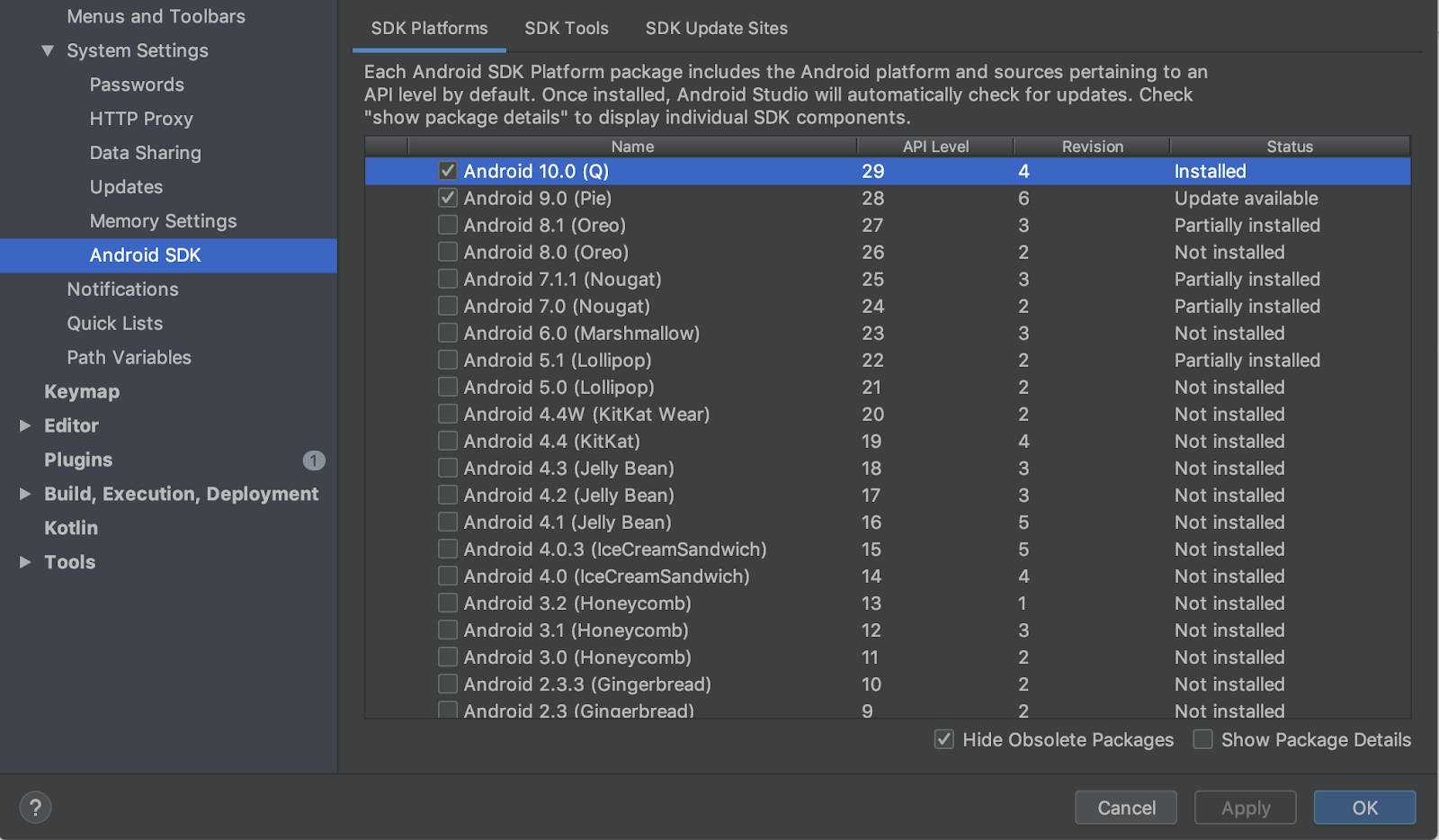The width and height of the screenshot is (1439, 840).
Task: Select Memory Settings in sidebar
Action: click(x=163, y=221)
